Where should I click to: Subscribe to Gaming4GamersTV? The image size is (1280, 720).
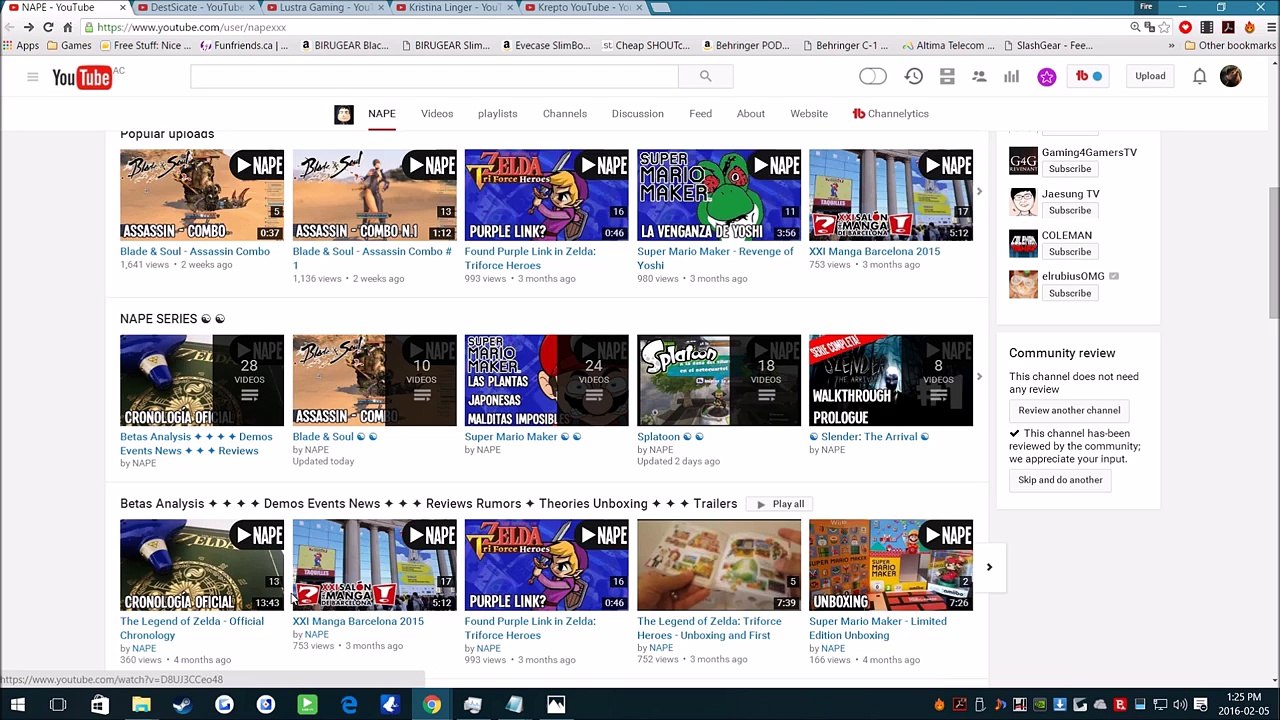pyautogui.click(x=1070, y=169)
